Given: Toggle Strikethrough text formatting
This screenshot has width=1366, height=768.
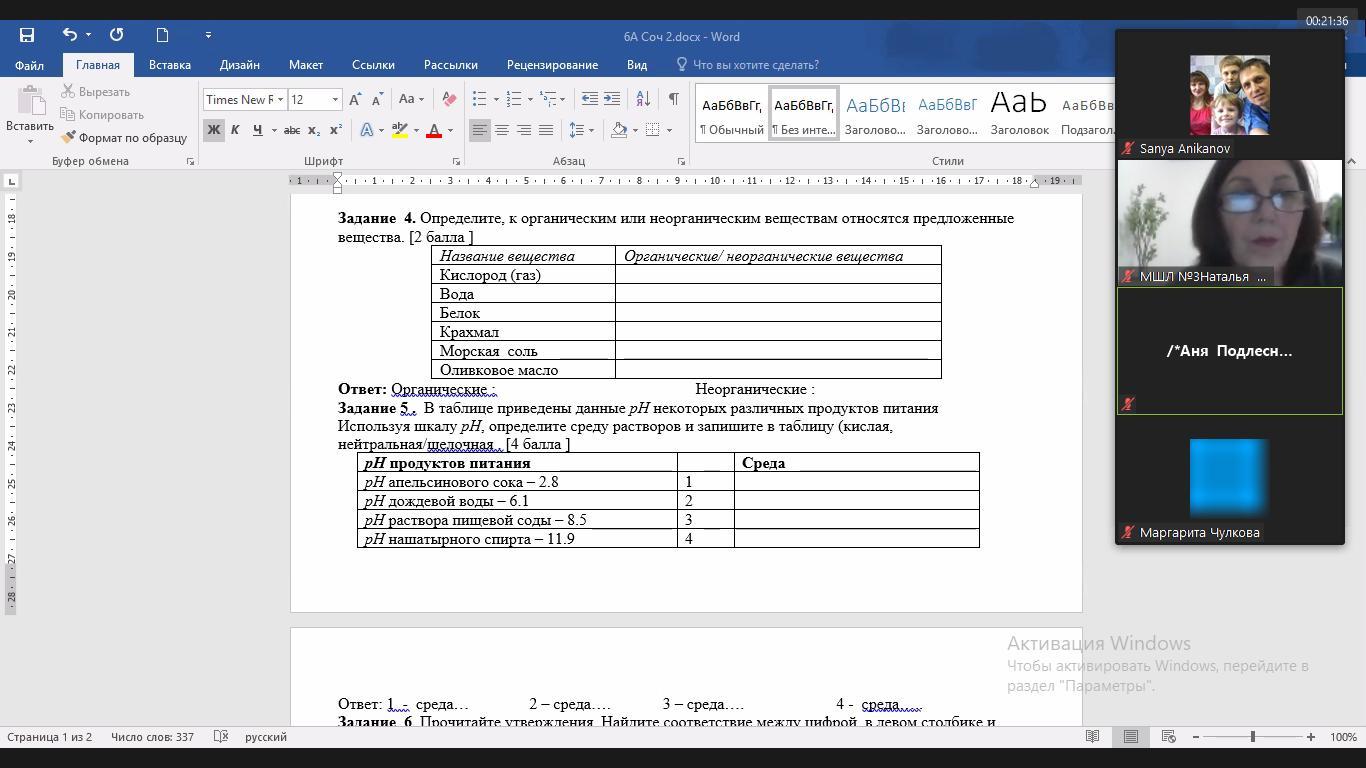Looking at the screenshot, I should [292, 130].
